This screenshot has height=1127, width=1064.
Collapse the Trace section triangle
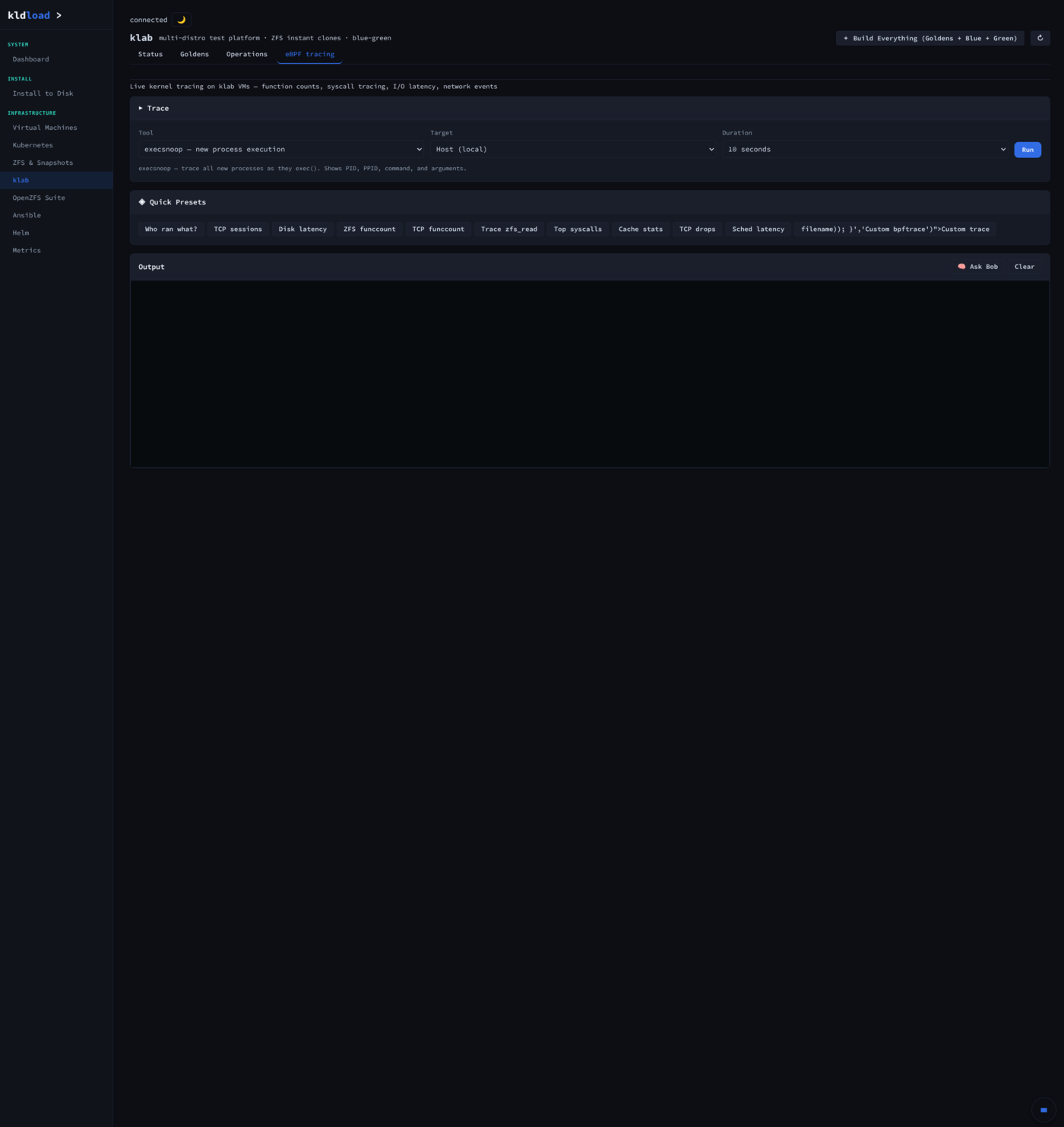point(141,109)
